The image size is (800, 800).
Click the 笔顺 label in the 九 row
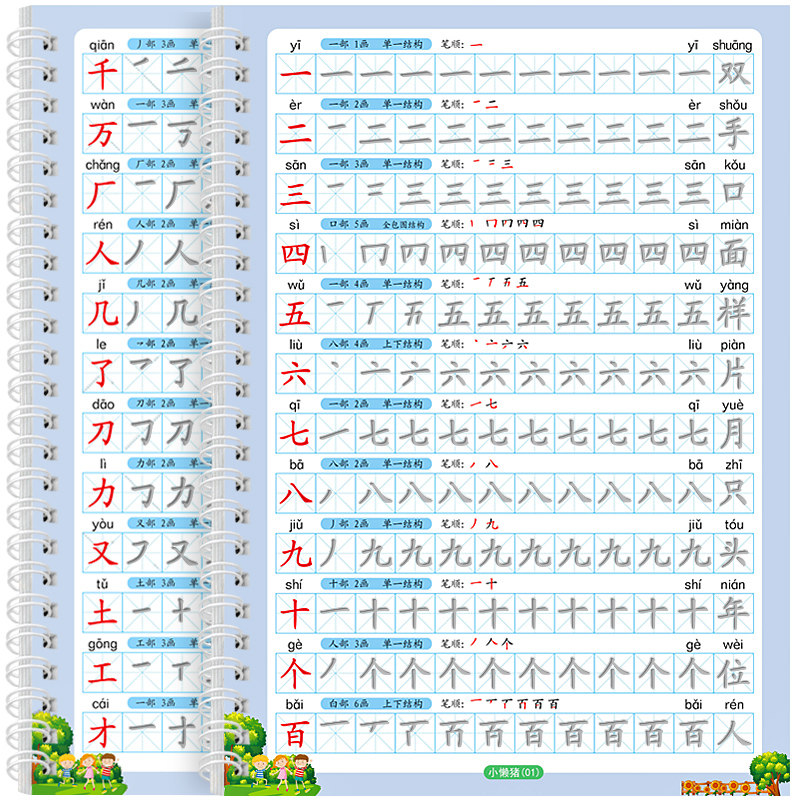[x=453, y=524]
